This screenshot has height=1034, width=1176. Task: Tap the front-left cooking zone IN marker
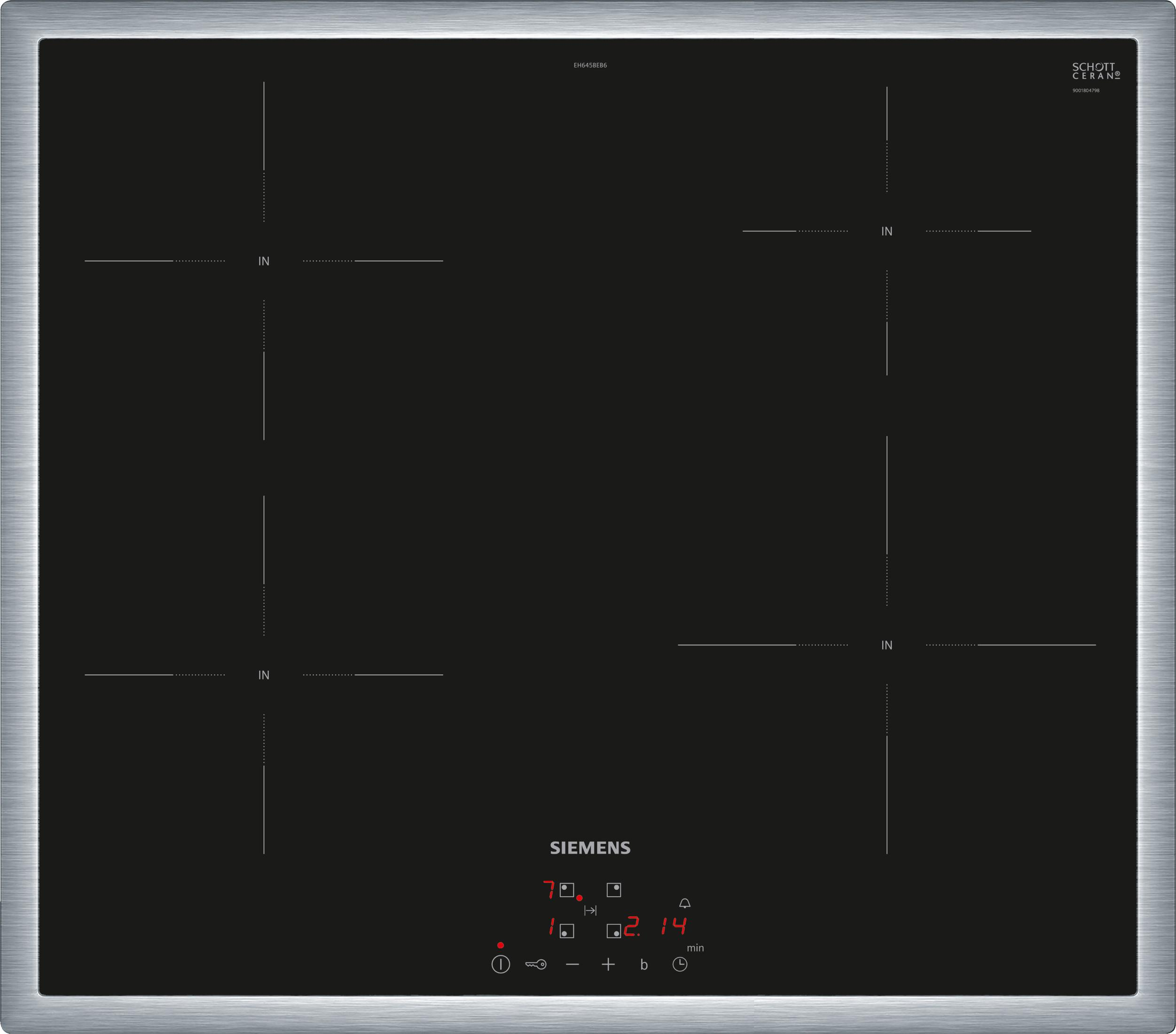[x=264, y=675]
